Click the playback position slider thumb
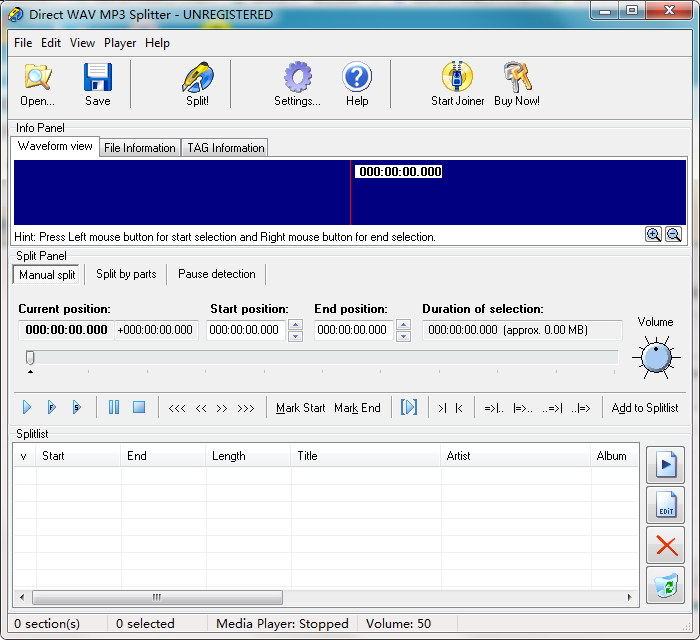Viewport: 700px width, 640px height. click(30, 357)
